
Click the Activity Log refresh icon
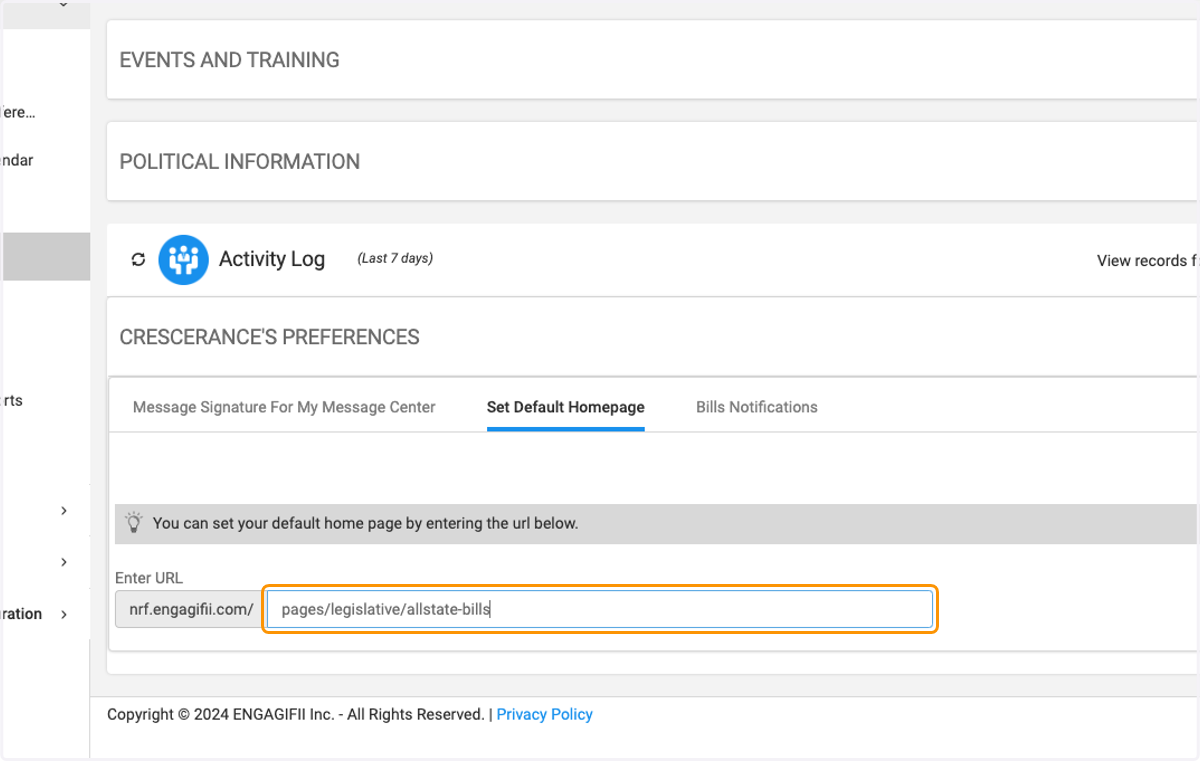138,260
